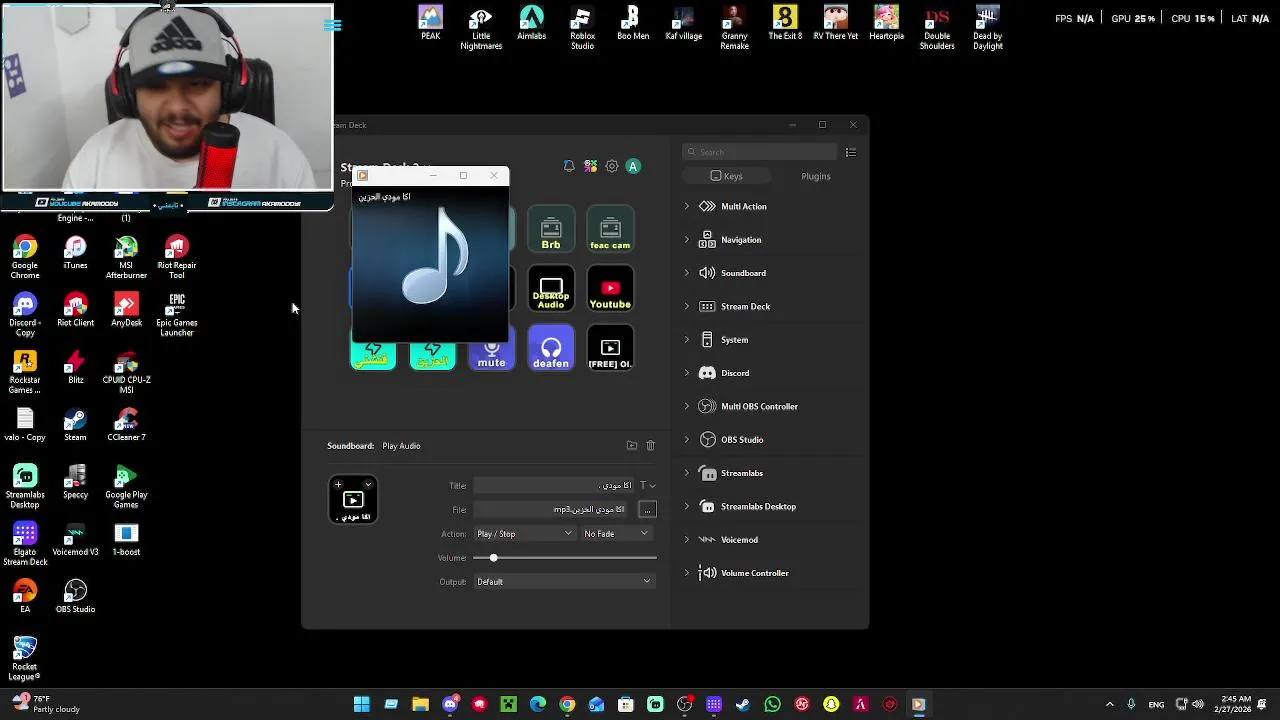Open Riot Repair Tool desktop icon
Image resolution: width=1280 pixels, height=720 pixels.
177,258
